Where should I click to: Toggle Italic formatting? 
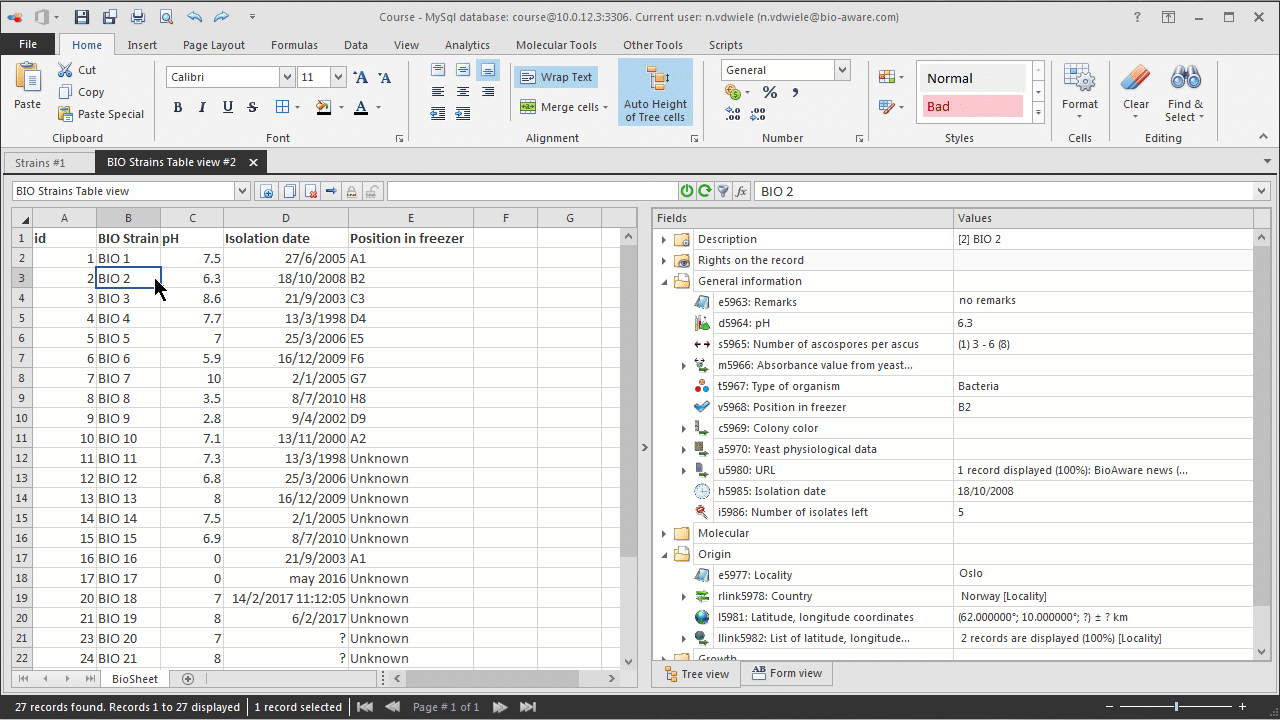click(202, 107)
